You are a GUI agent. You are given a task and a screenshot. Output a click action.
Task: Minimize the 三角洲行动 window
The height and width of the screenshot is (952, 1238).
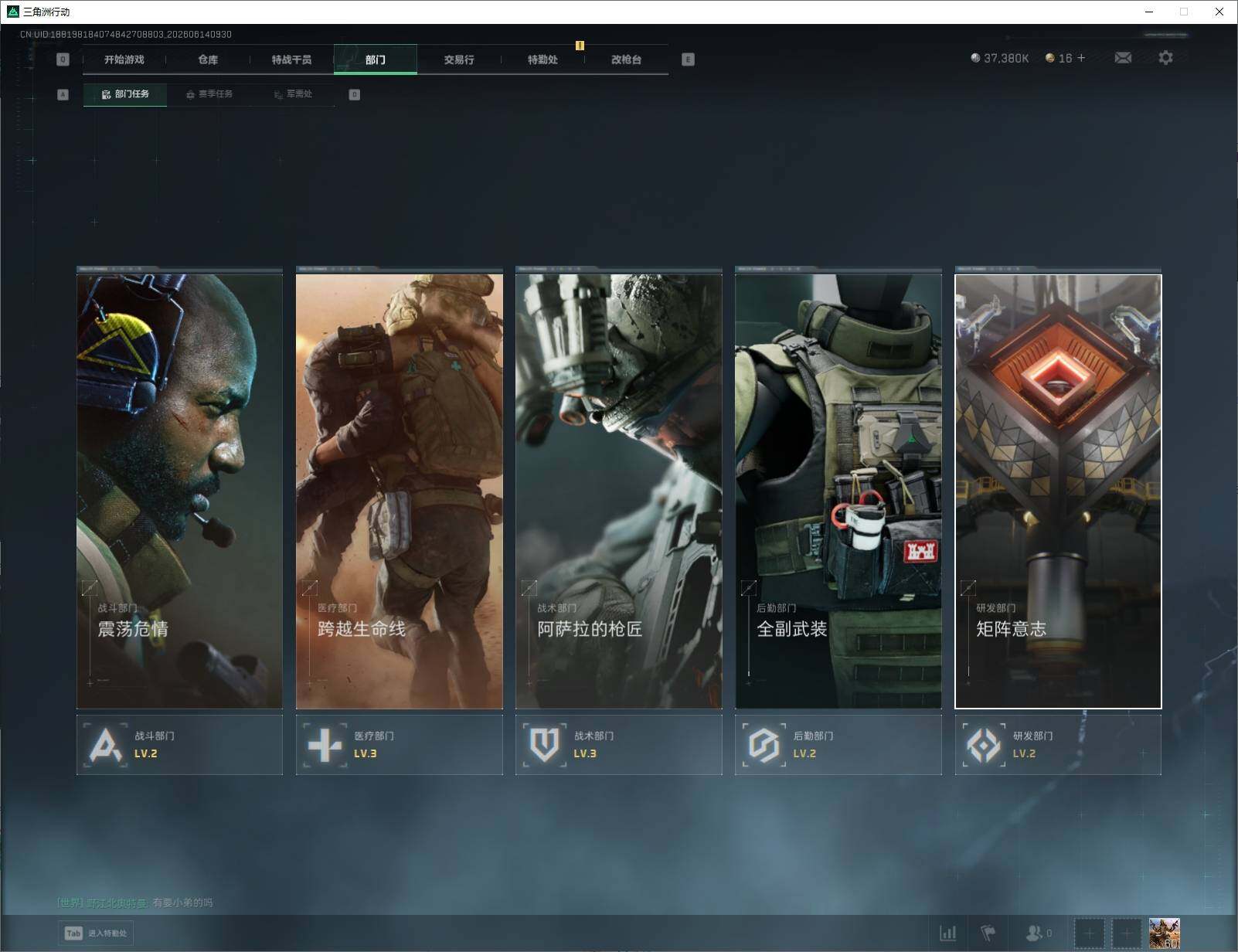coord(1148,12)
